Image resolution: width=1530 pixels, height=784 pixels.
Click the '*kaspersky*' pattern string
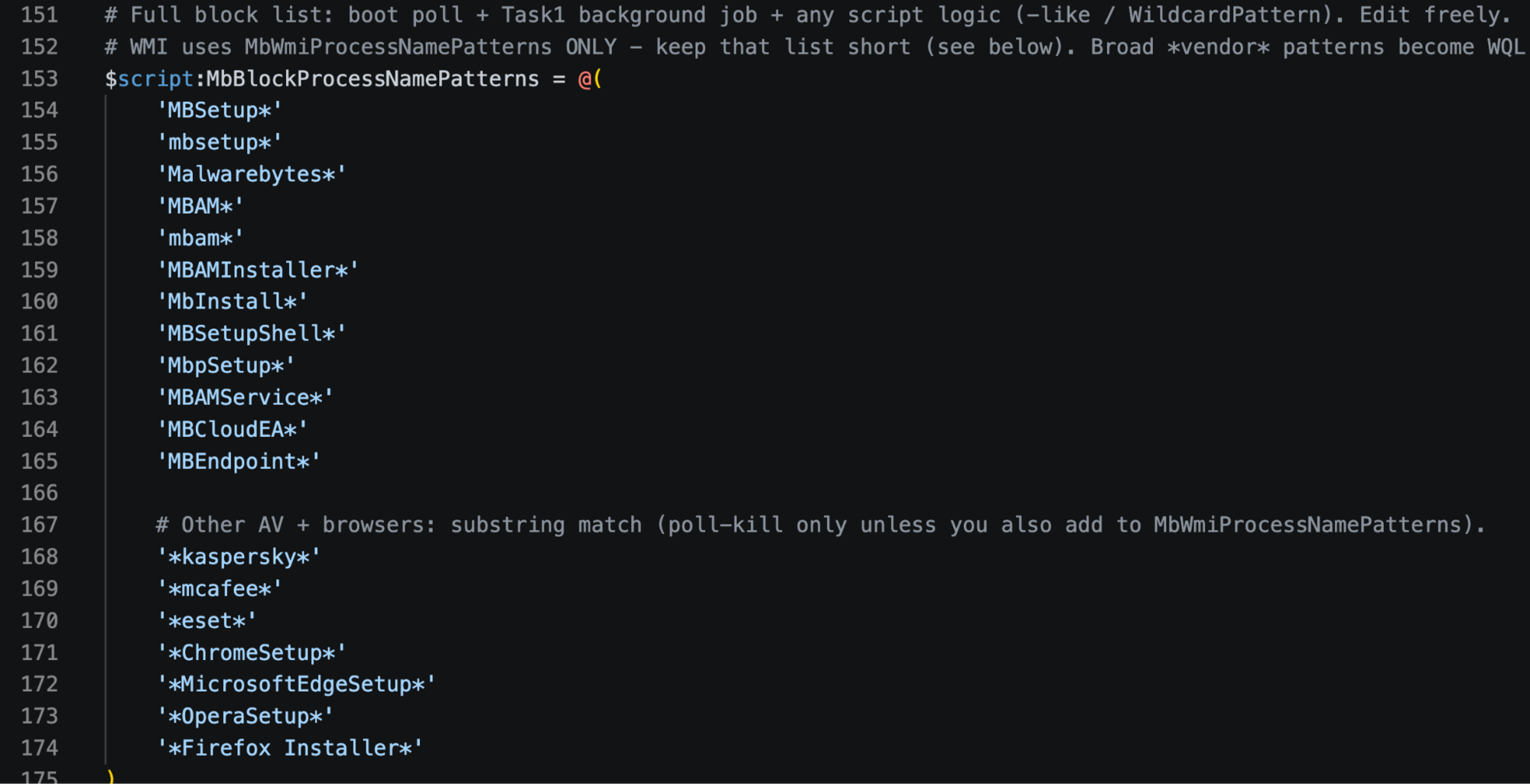coord(239,557)
